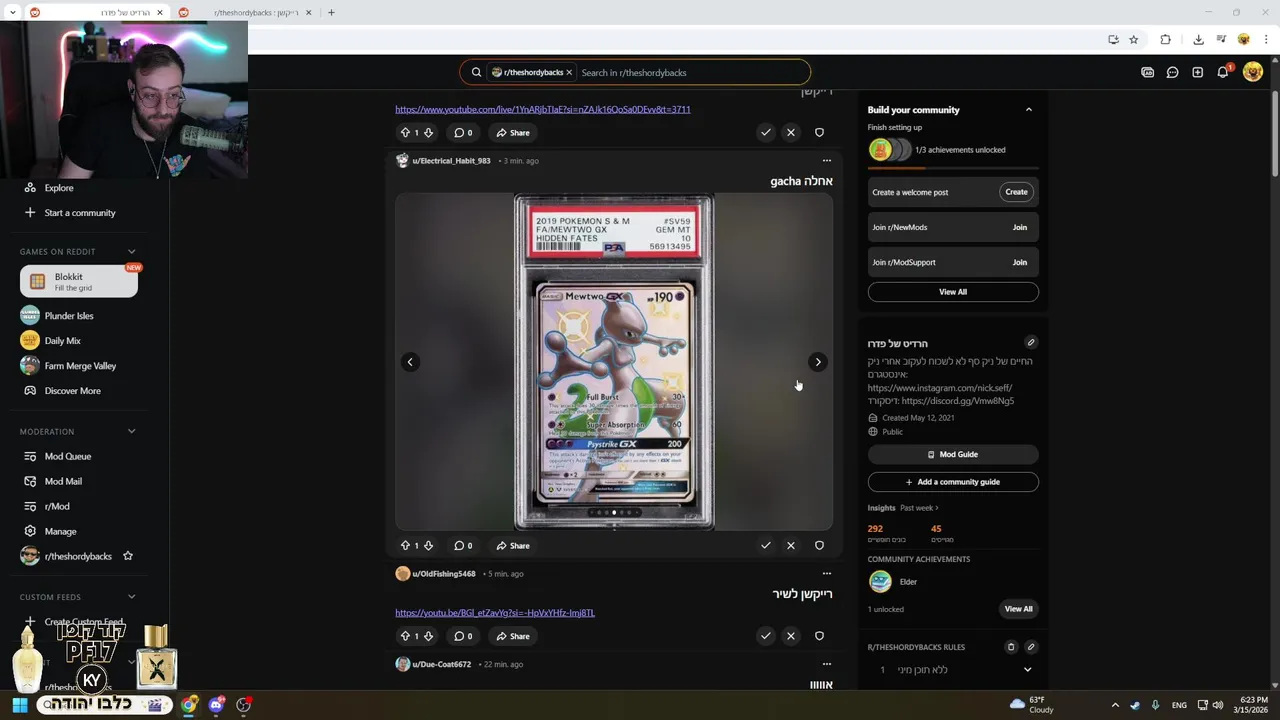Click reorder icon beside rules header
This screenshot has height=720, width=1280.
(x=1011, y=647)
